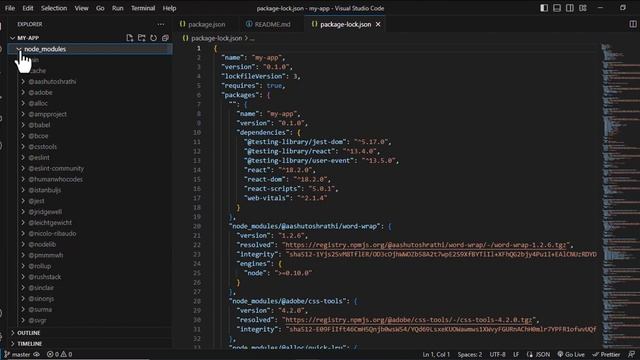
Task: Expand the @babel folder
Action: [x=23, y=125]
